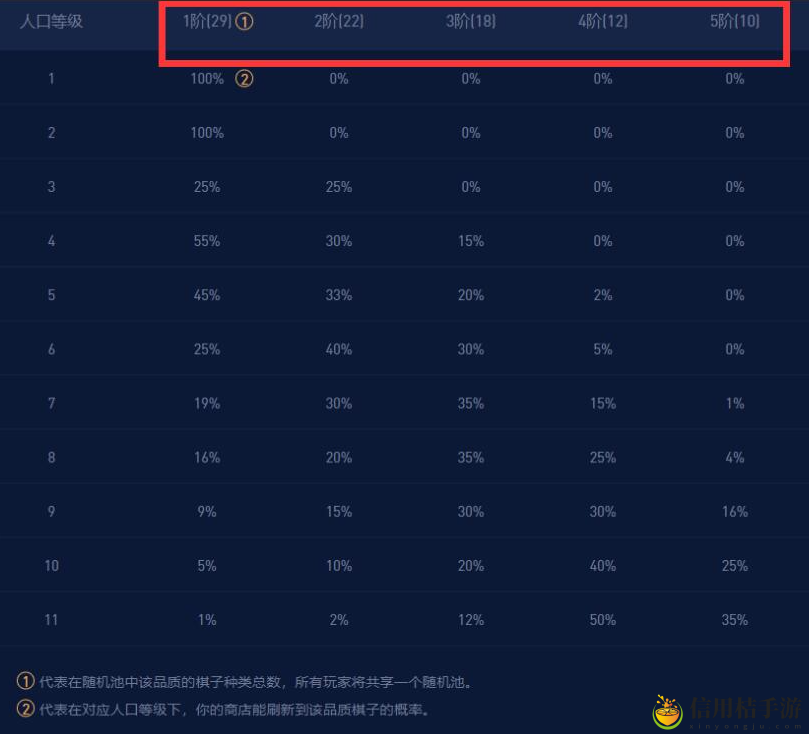
Task: Select the 3阶(18) column header
Action: click(x=471, y=22)
